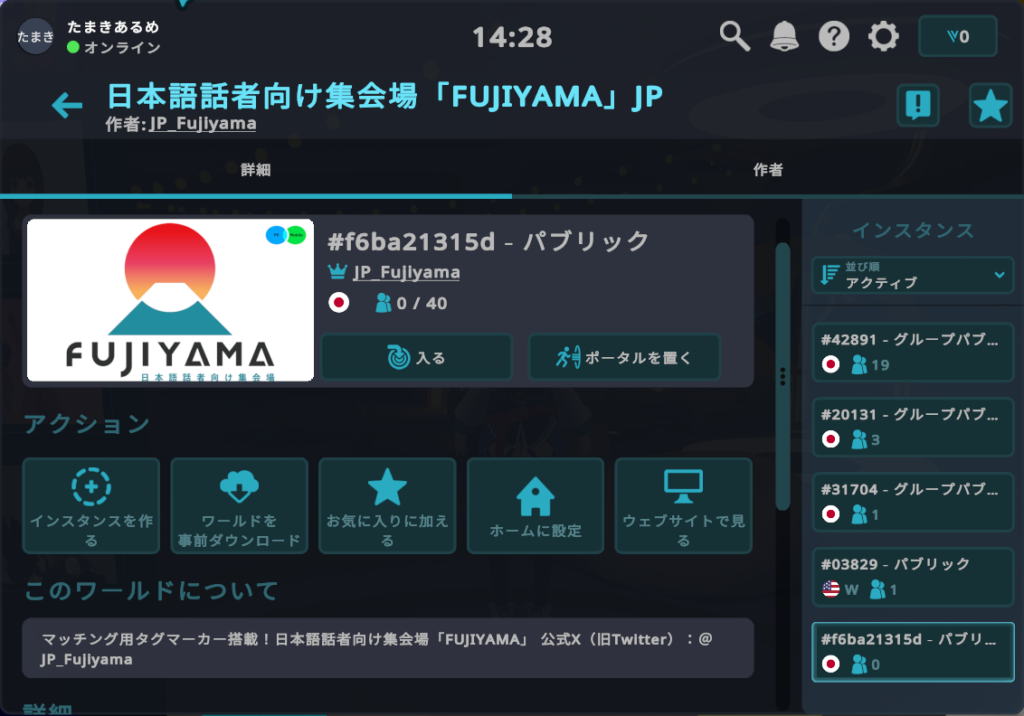Click the panel divider three-dot handle
The height and width of the screenshot is (716, 1024).
pos(782,376)
